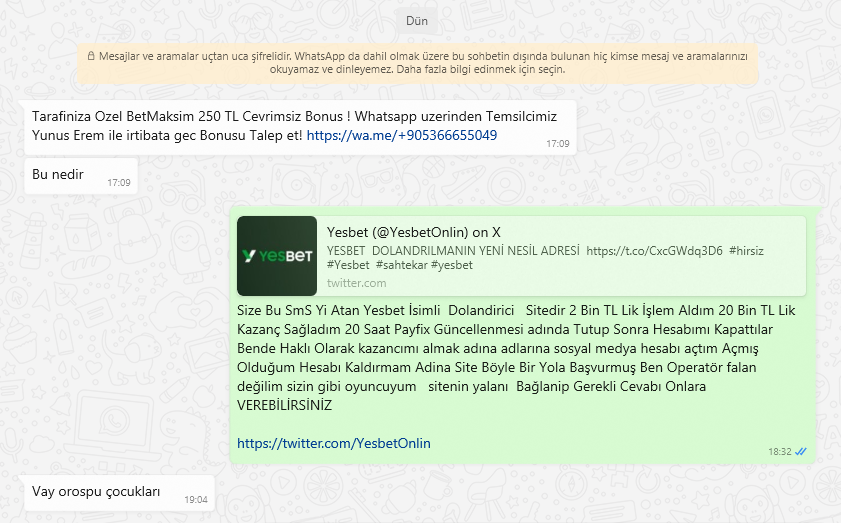Open the Yesbet (@YesbetOnlin) on X preview title
This screenshot has width=841, height=523.
[x=414, y=232]
